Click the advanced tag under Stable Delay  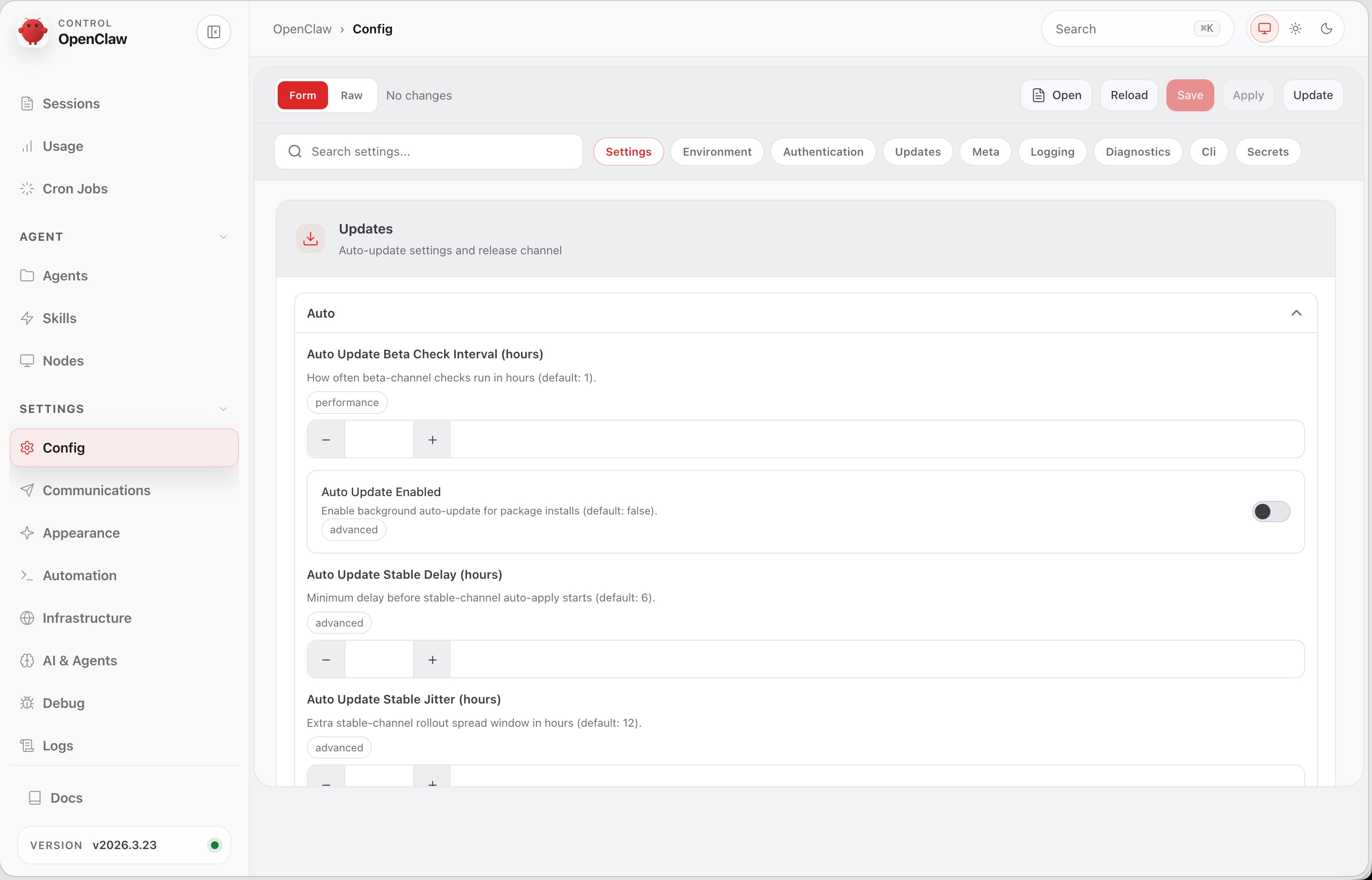[x=339, y=623]
